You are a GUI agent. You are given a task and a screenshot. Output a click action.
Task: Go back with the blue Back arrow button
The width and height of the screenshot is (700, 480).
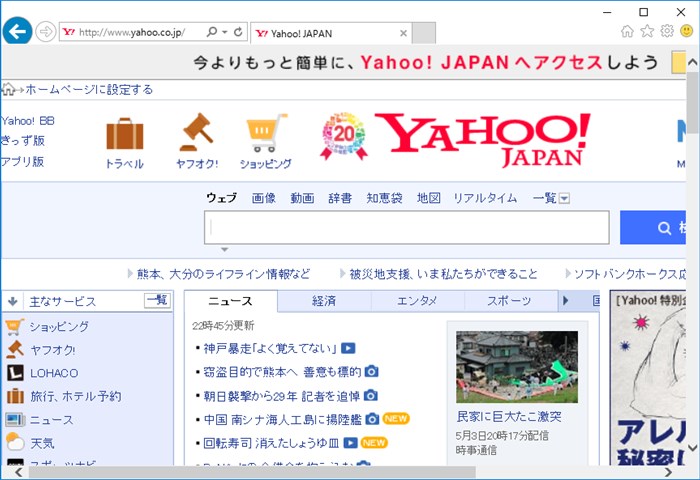(17, 31)
